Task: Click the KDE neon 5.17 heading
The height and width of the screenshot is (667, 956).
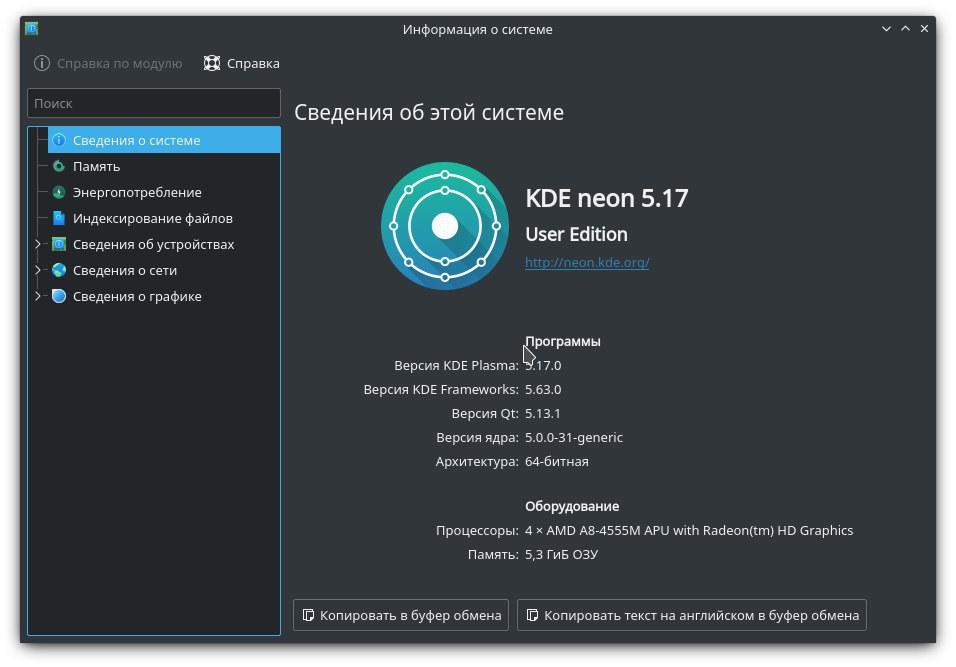Action: pyautogui.click(x=607, y=198)
